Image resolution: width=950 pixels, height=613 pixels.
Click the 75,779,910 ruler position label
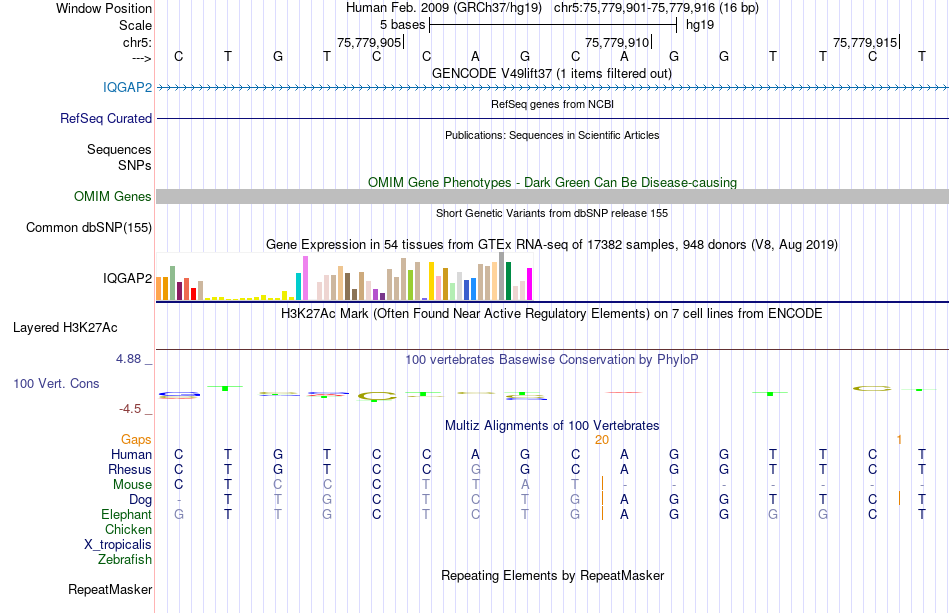click(617, 42)
